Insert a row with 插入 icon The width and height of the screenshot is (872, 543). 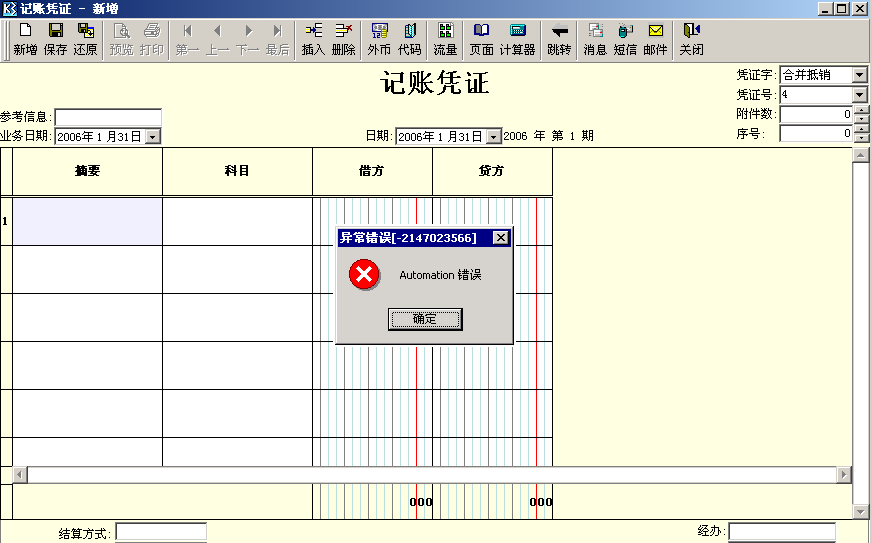(313, 38)
